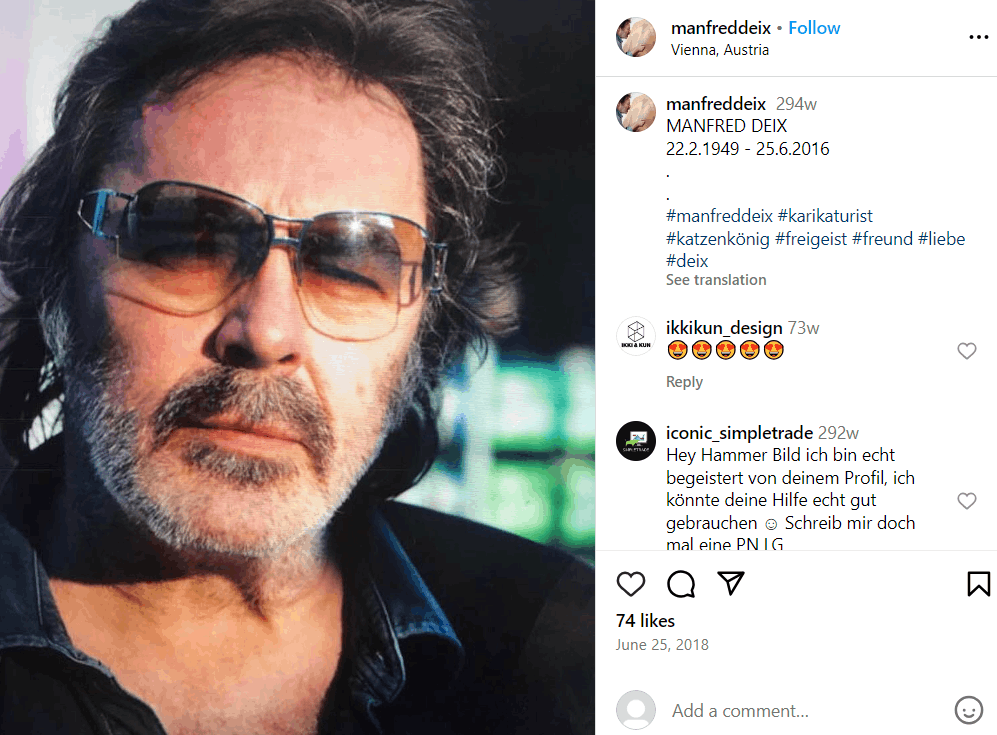Like the iconic_simpletrade comment
997x735 pixels.
pos(966,501)
